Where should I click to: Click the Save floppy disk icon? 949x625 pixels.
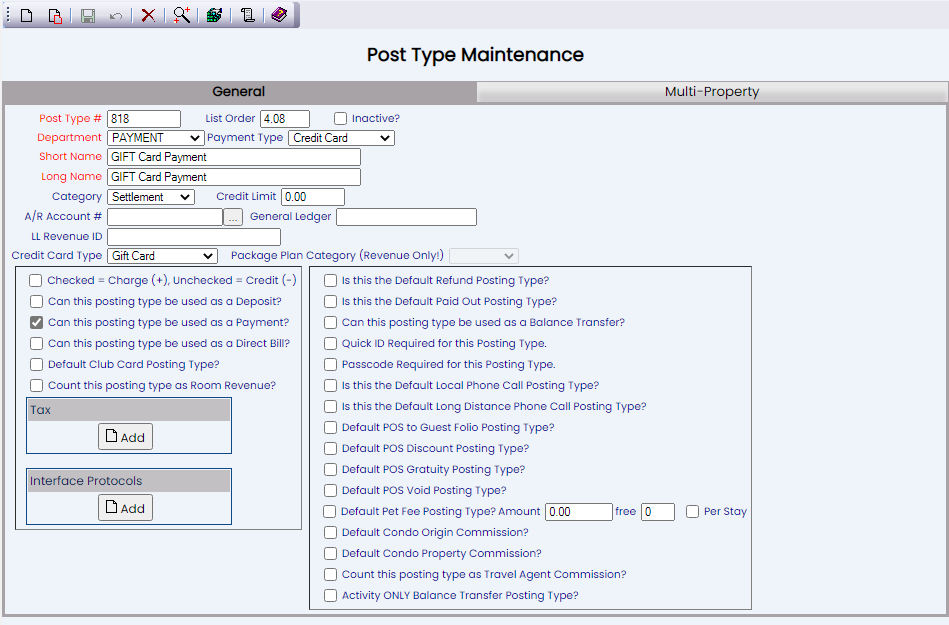point(87,15)
